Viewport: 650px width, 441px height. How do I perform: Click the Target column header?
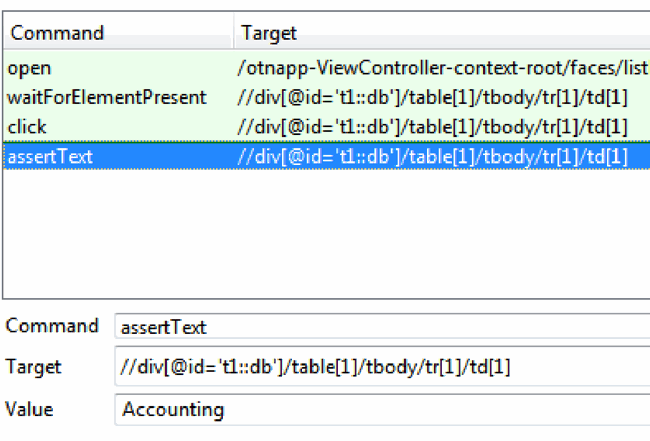click(269, 33)
